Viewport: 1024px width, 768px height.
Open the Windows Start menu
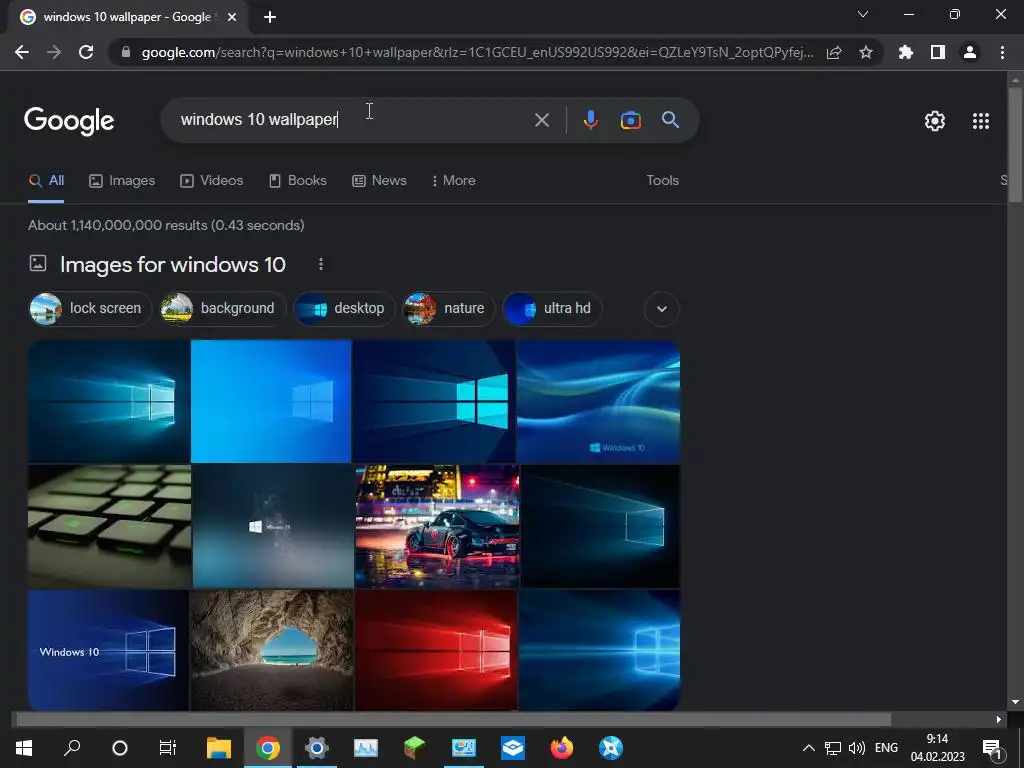tap(24, 748)
